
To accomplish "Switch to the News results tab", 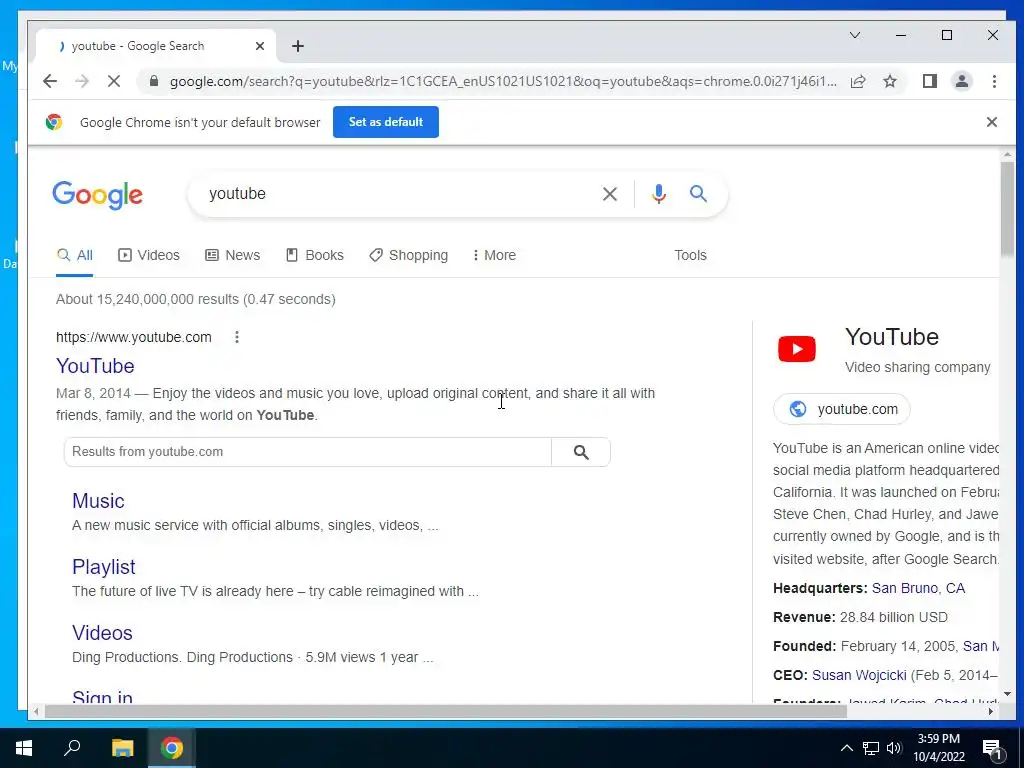I will pos(232,255).
